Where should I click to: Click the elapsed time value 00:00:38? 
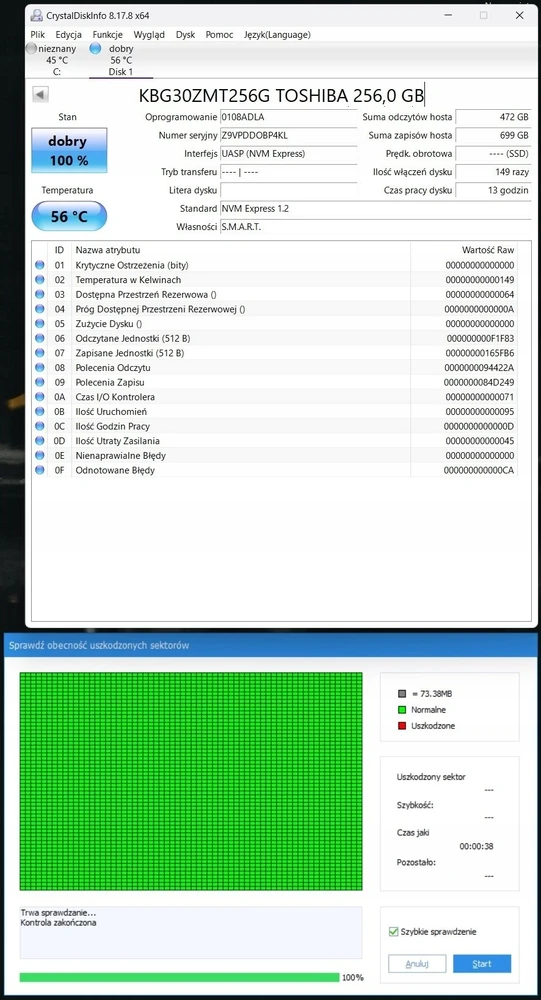pos(476,846)
